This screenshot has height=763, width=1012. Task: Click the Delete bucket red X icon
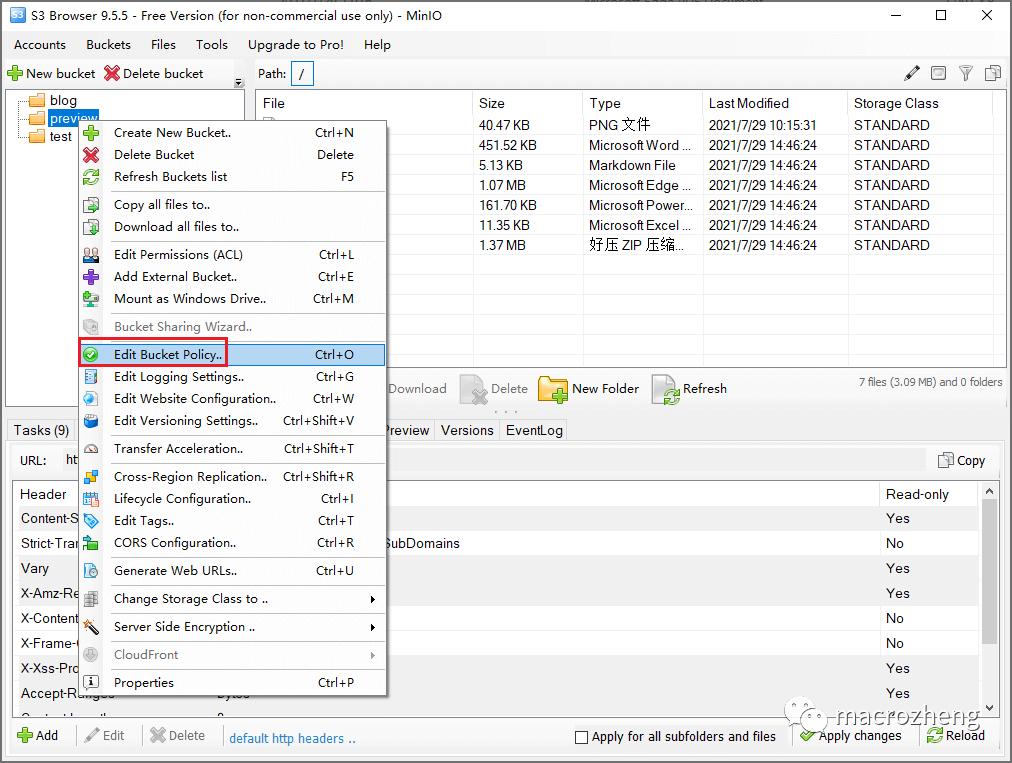point(112,74)
